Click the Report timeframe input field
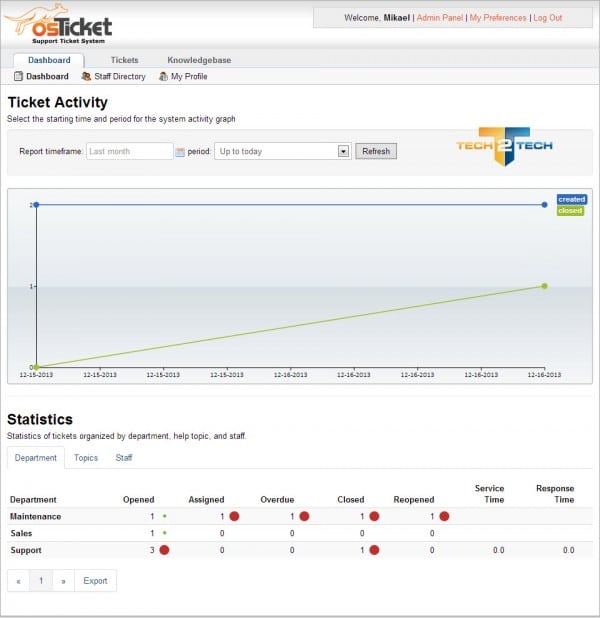Screen dimensions: 600x618 coord(128,151)
